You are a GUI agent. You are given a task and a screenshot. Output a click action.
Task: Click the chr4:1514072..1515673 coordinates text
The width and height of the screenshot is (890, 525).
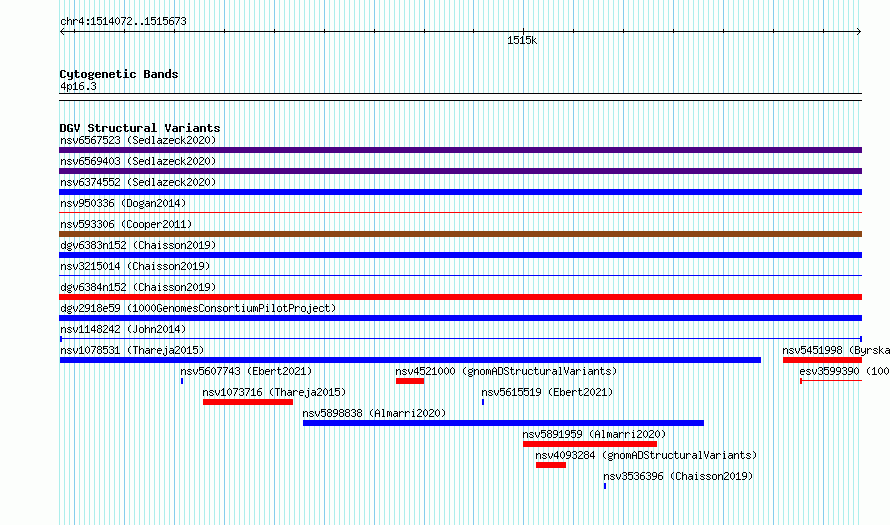click(x=123, y=22)
